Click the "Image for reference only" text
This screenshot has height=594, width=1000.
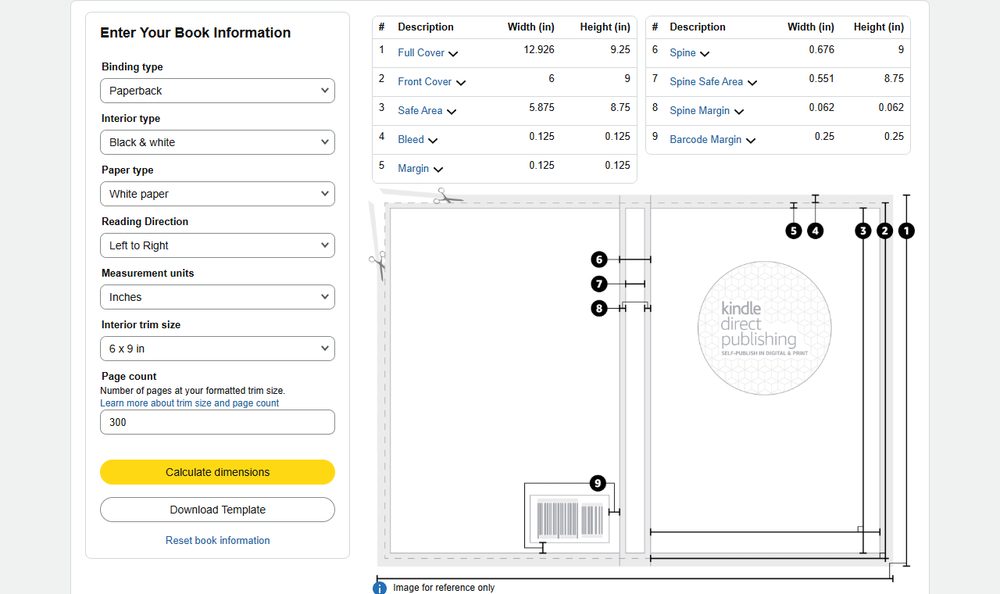(x=444, y=588)
